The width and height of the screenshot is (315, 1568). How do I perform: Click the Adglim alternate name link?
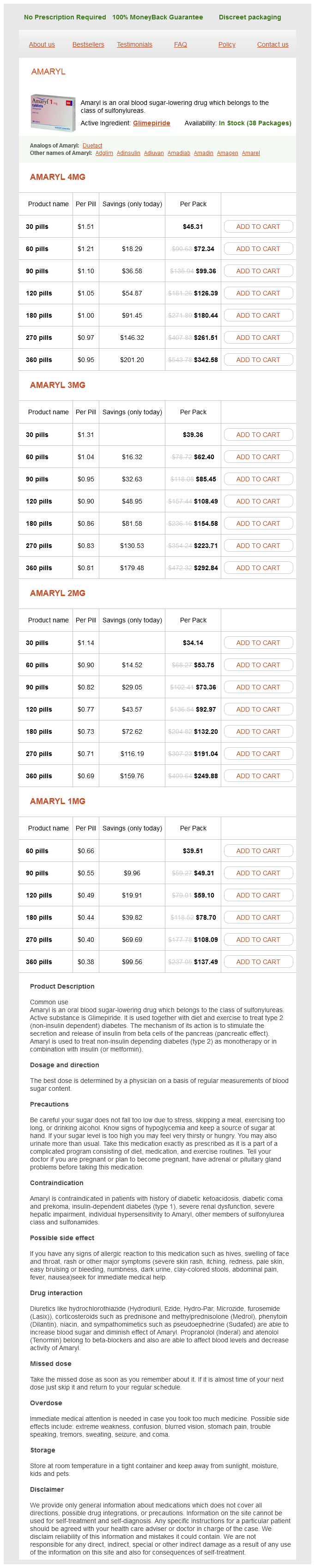(104, 153)
